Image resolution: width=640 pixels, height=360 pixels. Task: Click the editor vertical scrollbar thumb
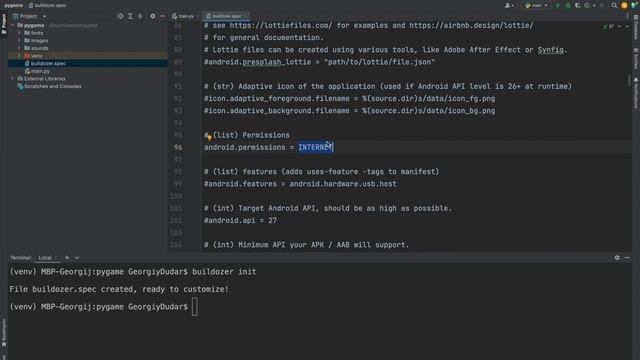[x=629, y=80]
